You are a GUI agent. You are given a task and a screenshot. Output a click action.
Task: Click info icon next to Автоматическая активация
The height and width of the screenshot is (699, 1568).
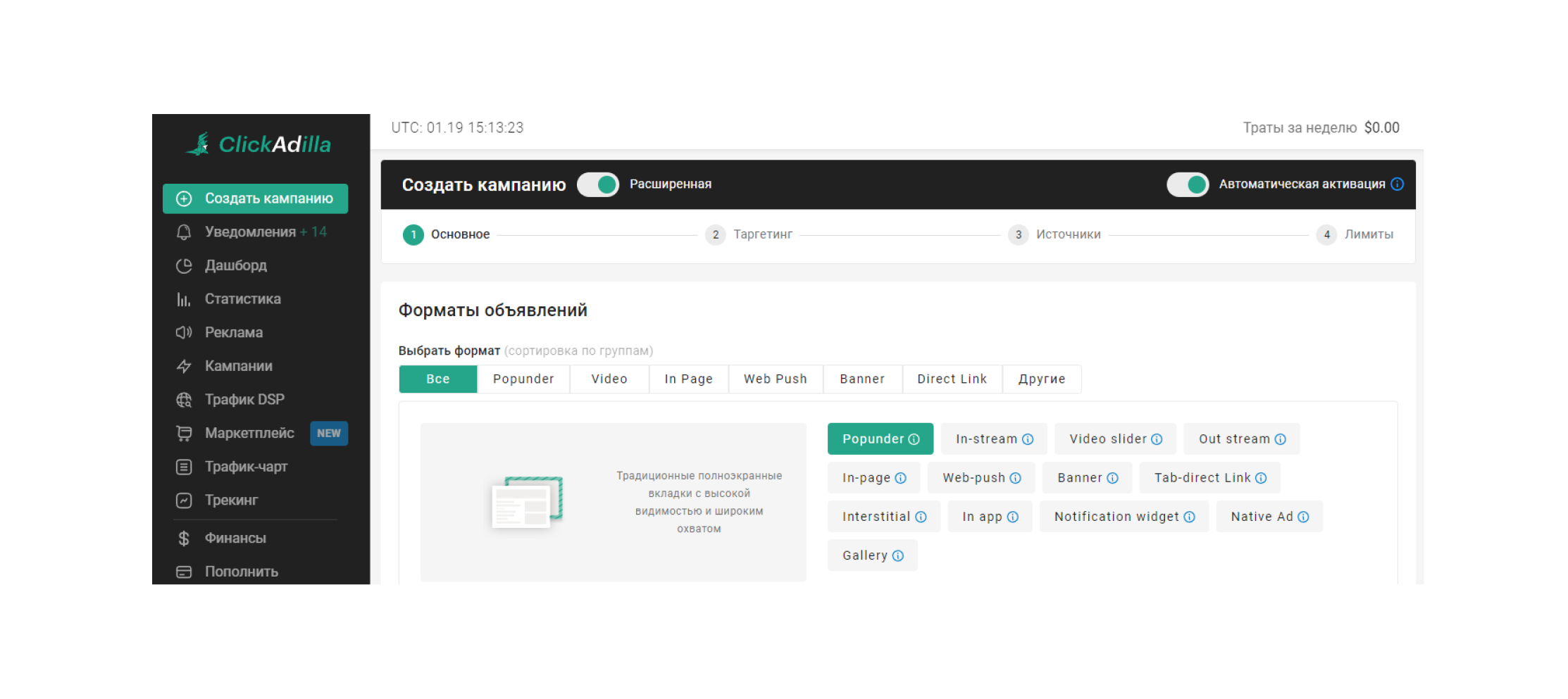click(1398, 184)
